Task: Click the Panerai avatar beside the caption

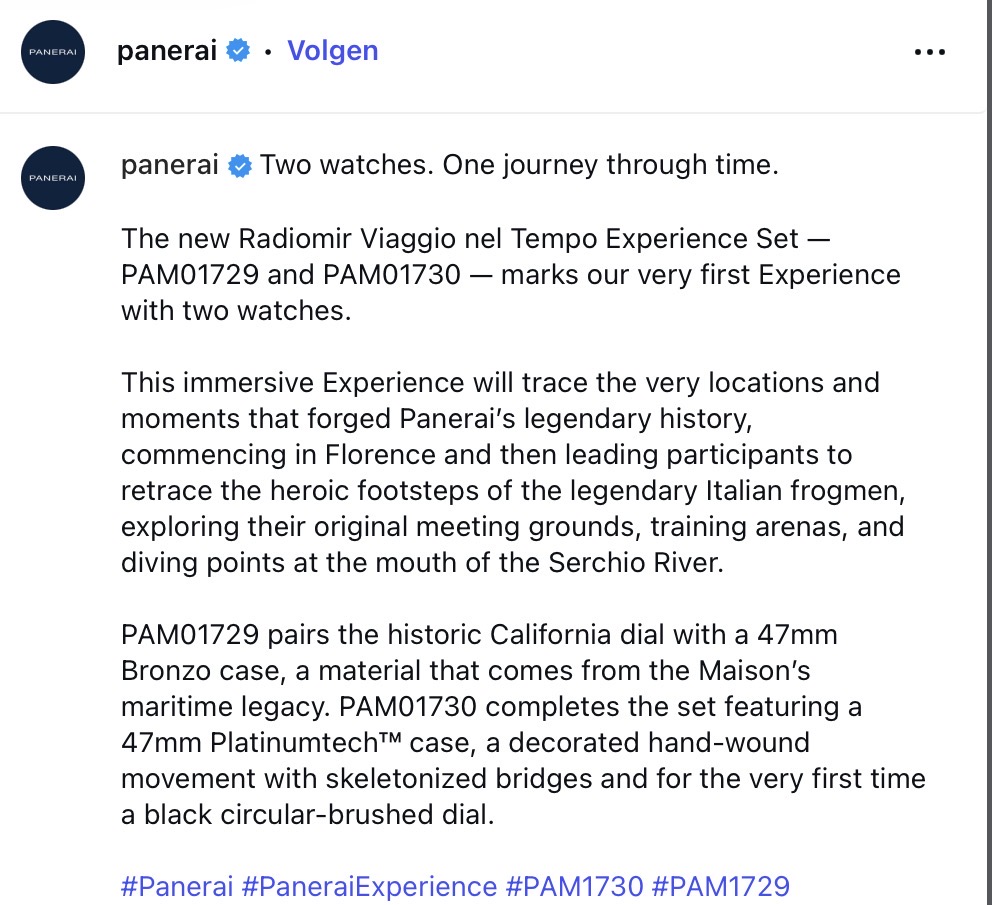Action: click(x=52, y=177)
